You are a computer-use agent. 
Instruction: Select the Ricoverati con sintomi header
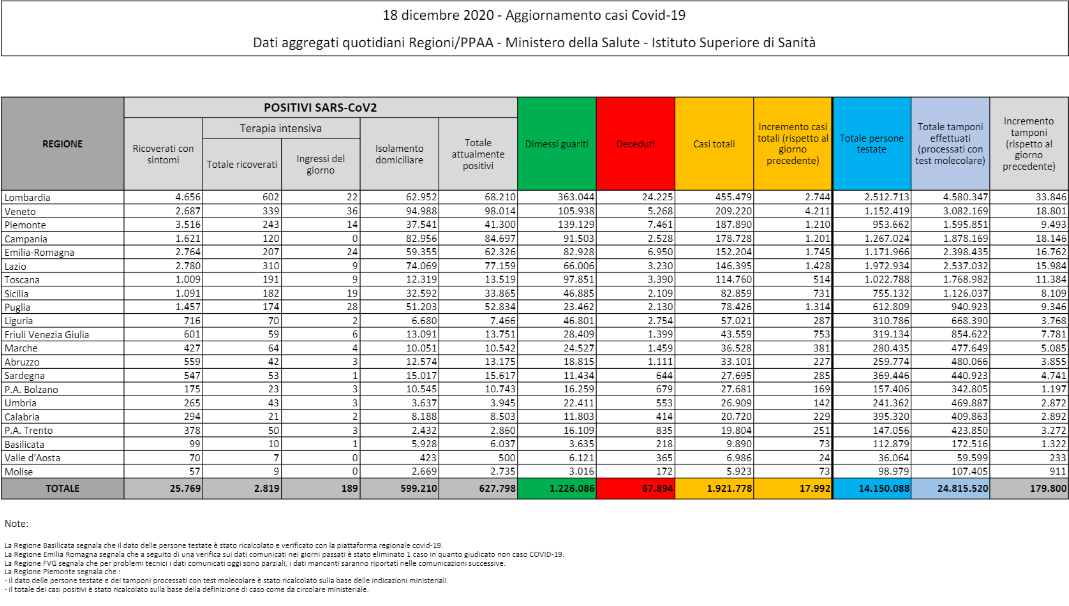click(163, 154)
